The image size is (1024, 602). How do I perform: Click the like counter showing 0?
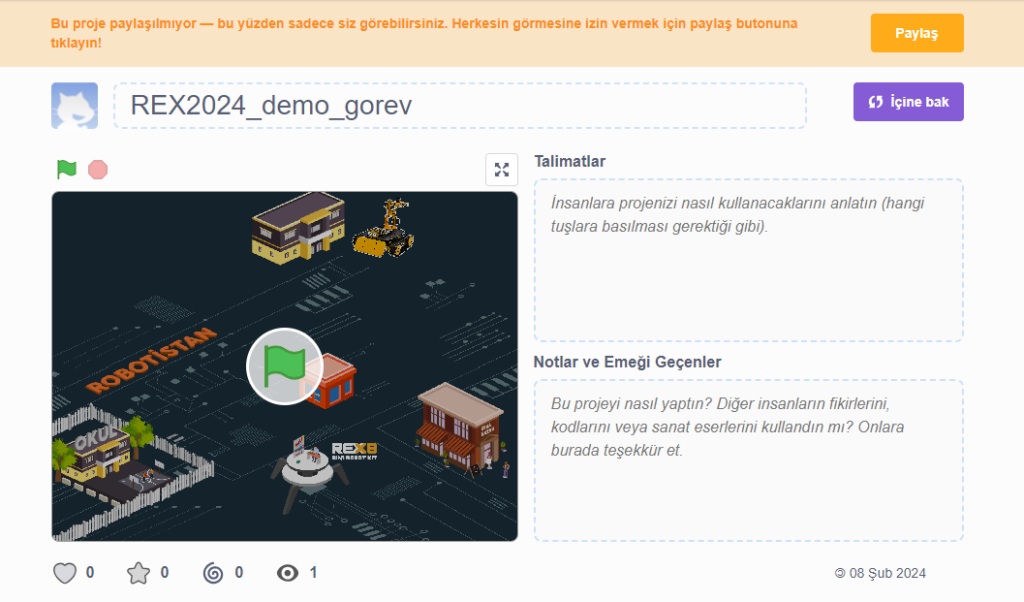click(90, 572)
